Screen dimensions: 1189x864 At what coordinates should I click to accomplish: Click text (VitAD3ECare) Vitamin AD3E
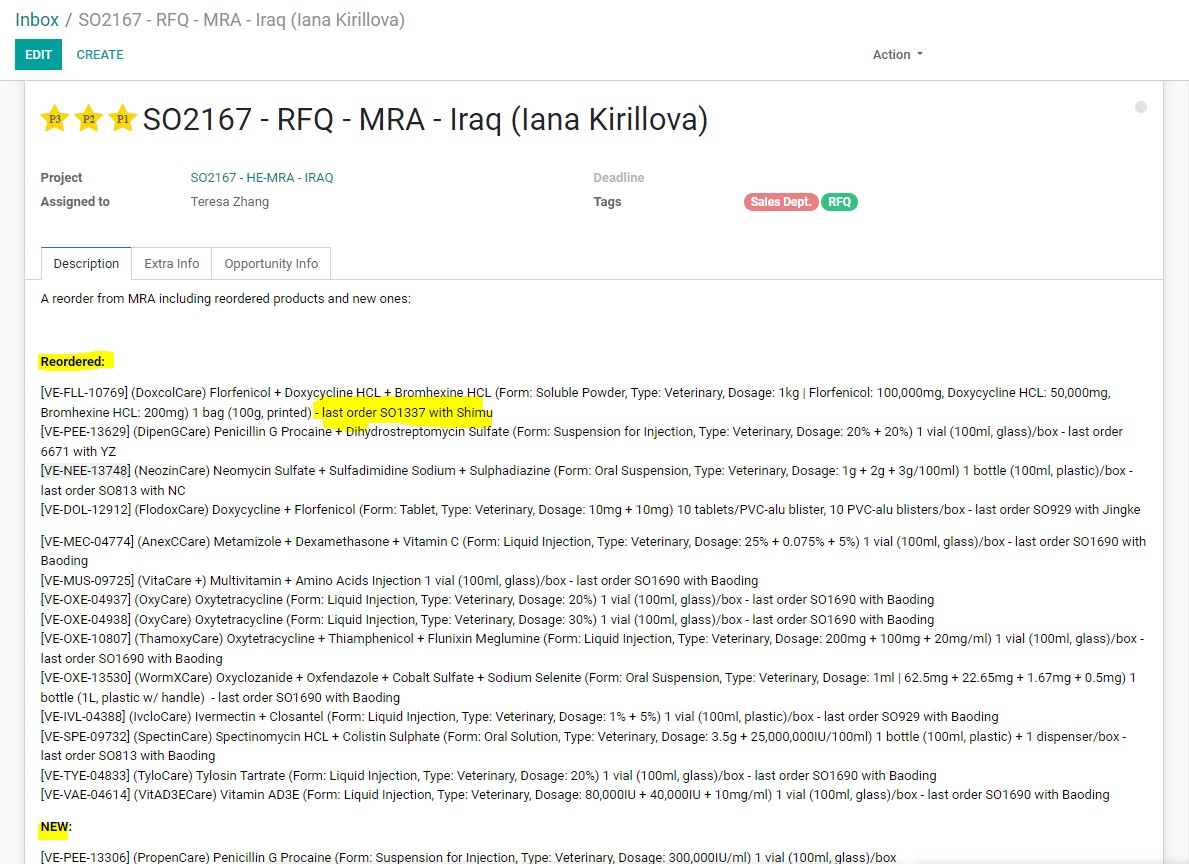(x=217, y=795)
